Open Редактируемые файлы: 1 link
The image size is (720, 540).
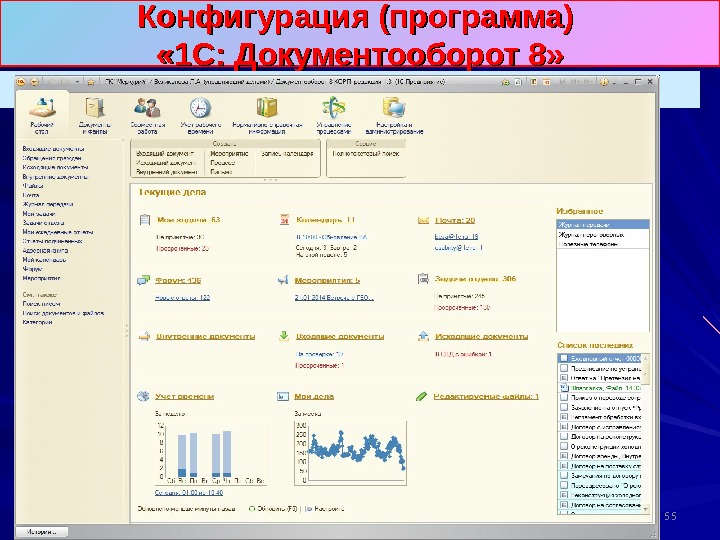tap(486, 397)
